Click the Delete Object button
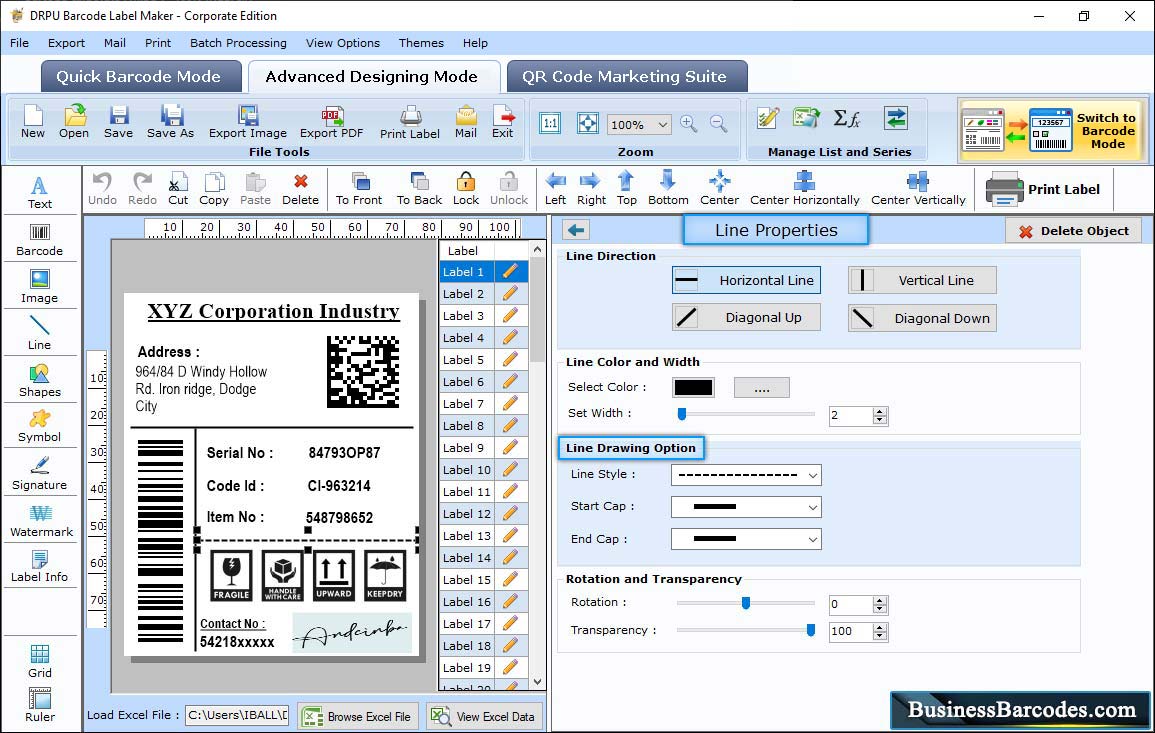The width and height of the screenshot is (1155, 733). [x=1073, y=231]
